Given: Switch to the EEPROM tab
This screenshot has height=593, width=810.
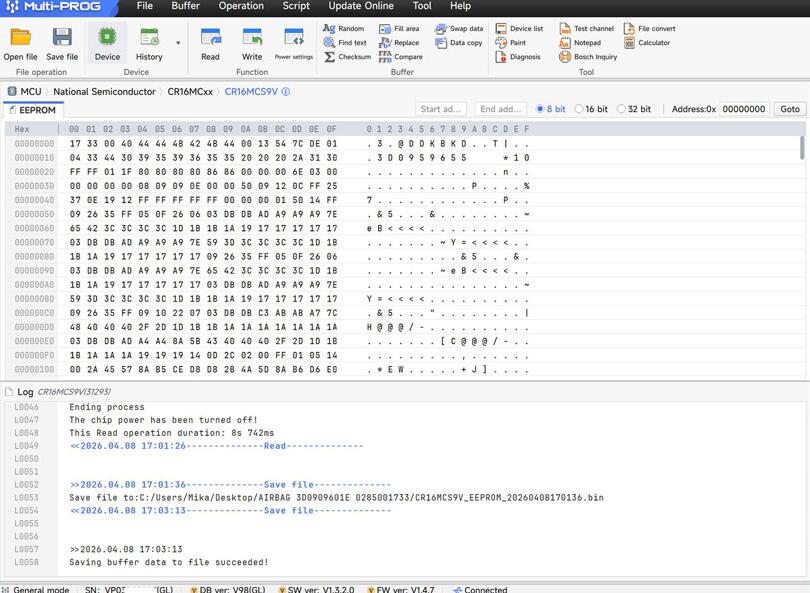Looking at the screenshot, I should (x=37, y=110).
